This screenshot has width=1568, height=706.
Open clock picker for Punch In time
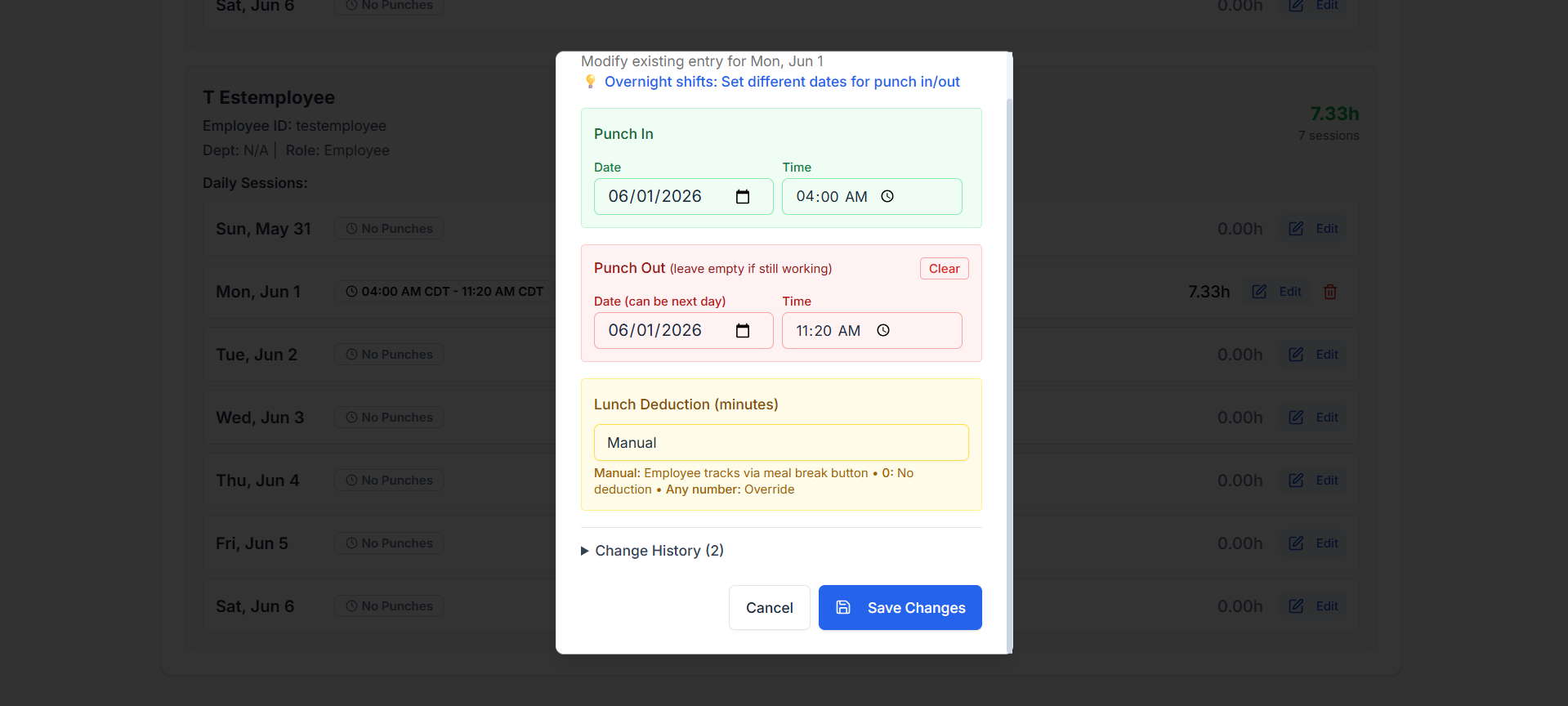click(887, 197)
